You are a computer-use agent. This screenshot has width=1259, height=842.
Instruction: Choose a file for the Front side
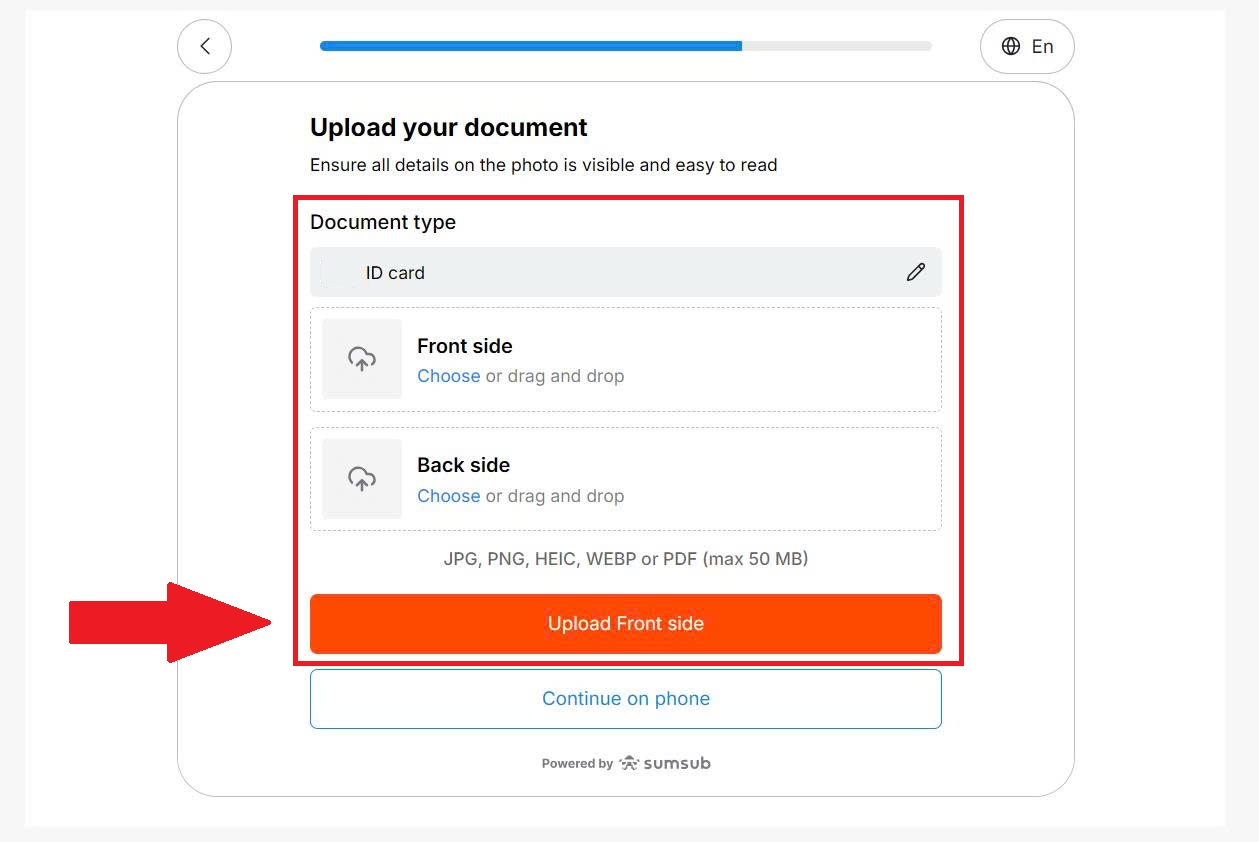coord(448,376)
